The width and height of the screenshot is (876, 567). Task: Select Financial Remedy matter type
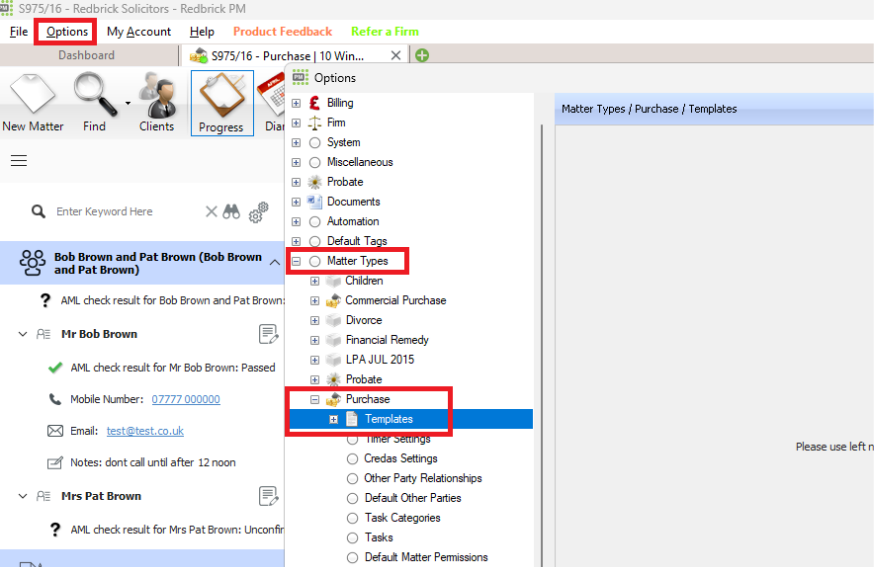[x=387, y=340]
